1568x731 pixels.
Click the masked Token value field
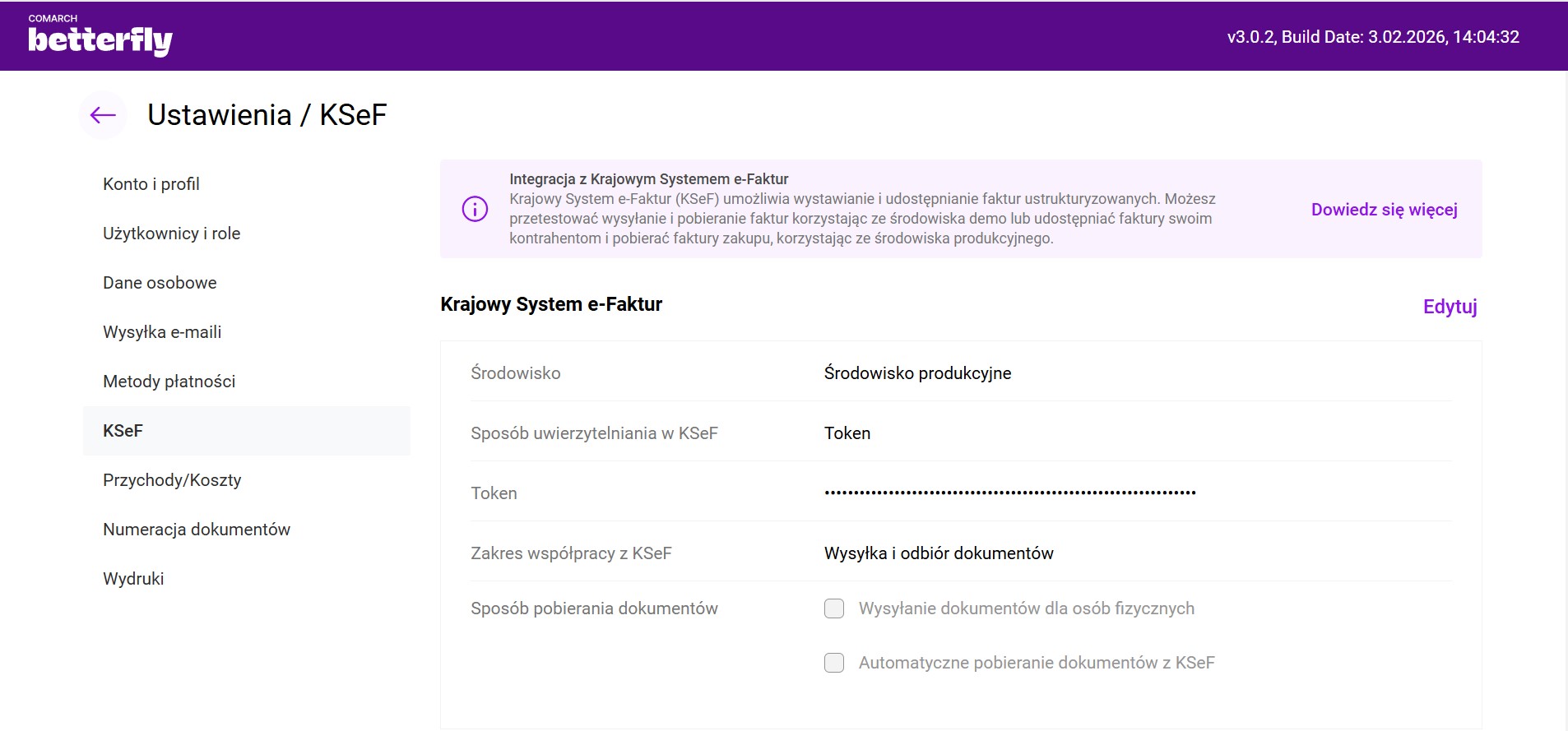coord(1009,493)
